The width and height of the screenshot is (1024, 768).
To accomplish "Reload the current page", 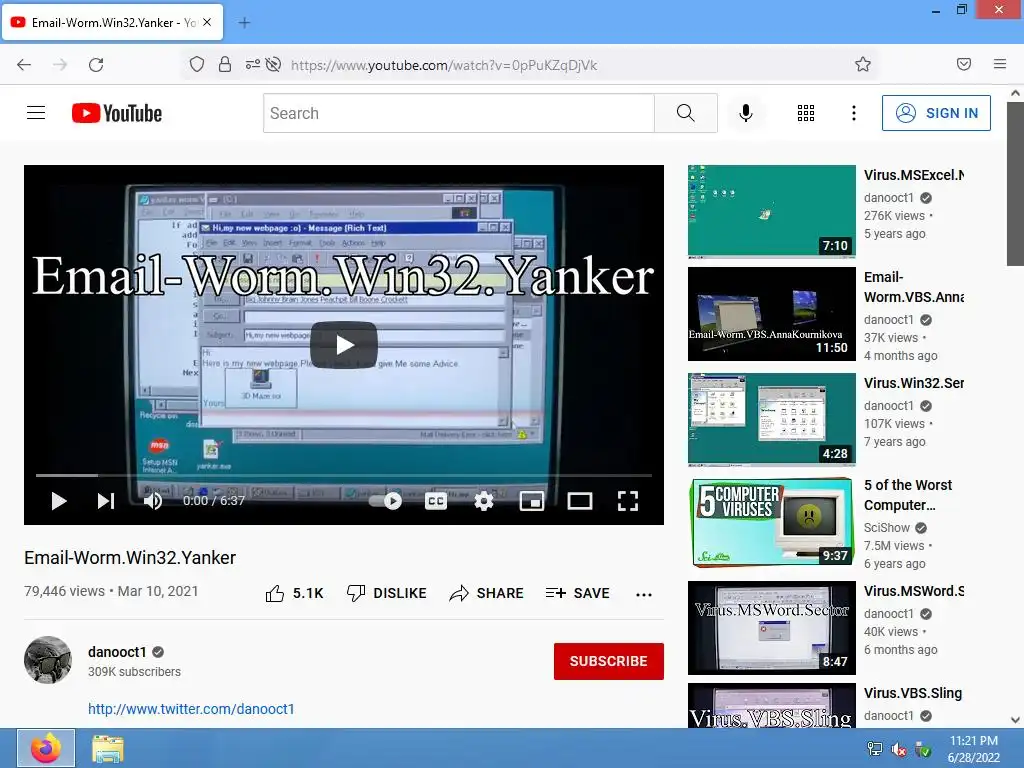I will (96, 65).
